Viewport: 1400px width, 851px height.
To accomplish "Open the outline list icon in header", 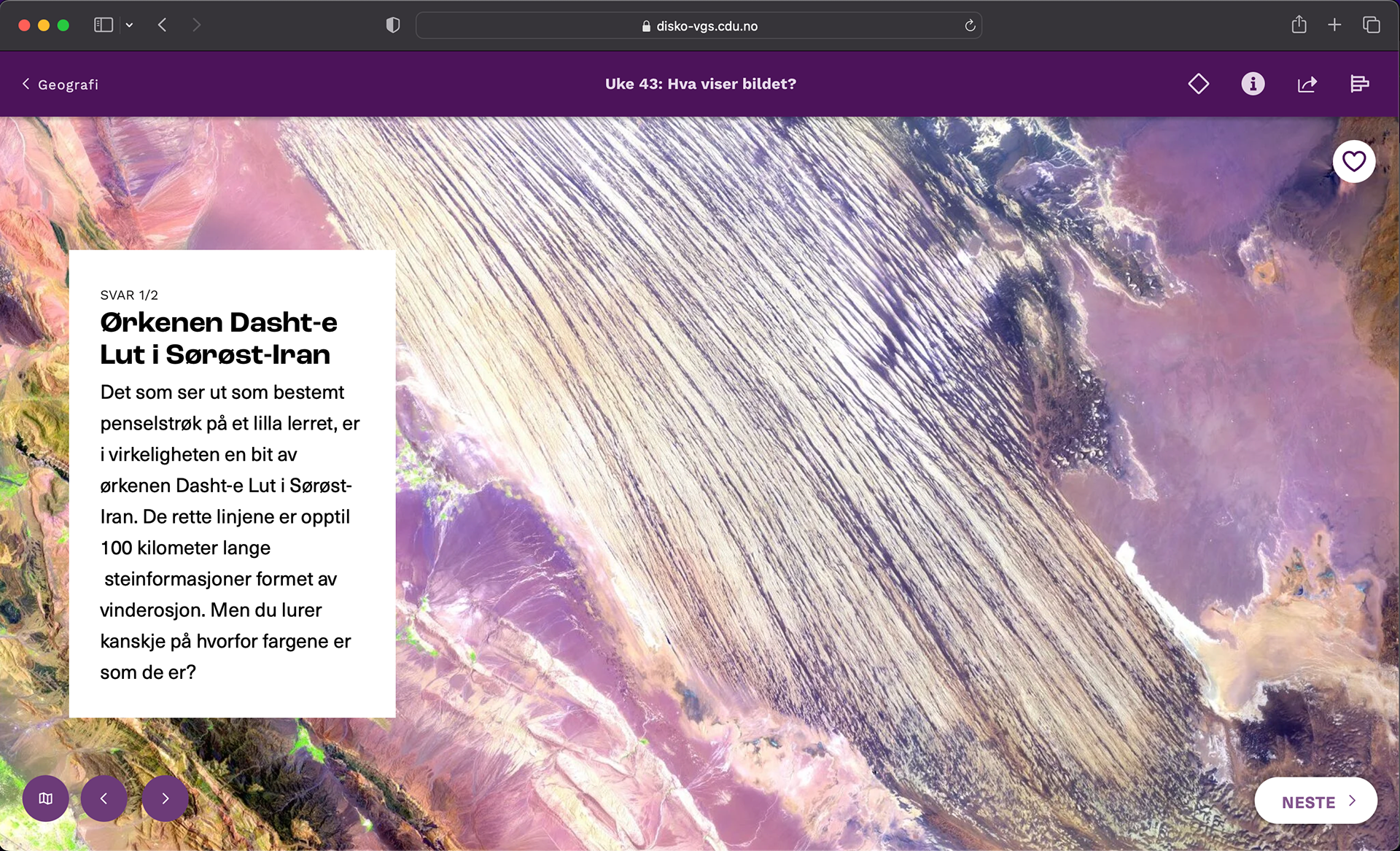I will (1359, 84).
